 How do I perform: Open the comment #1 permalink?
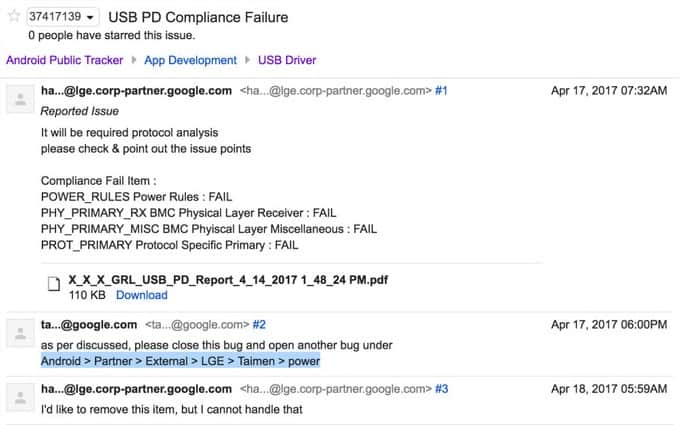point(441,90)
